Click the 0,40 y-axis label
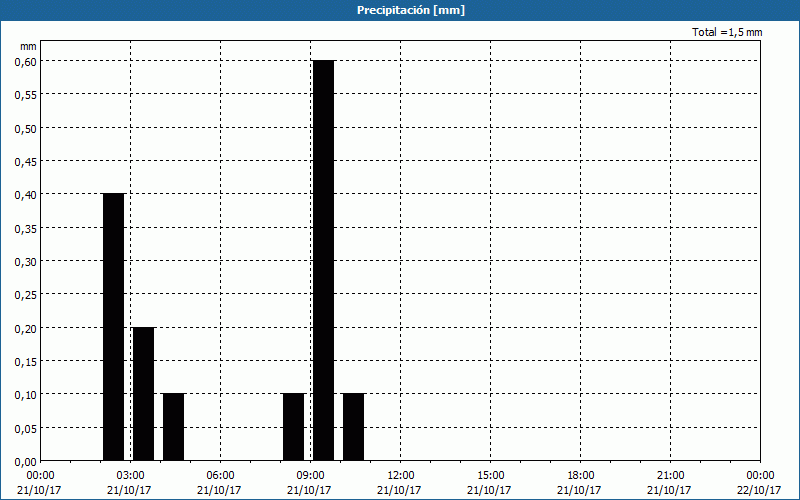Image resolution: width=800 pixels, height=500 pixels. coord(26,194)
